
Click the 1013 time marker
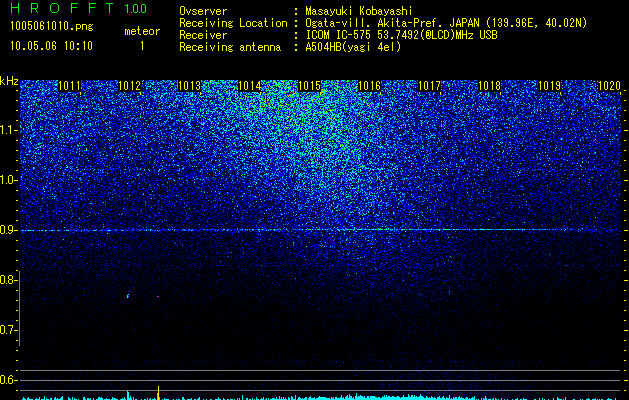coord(189,86)
